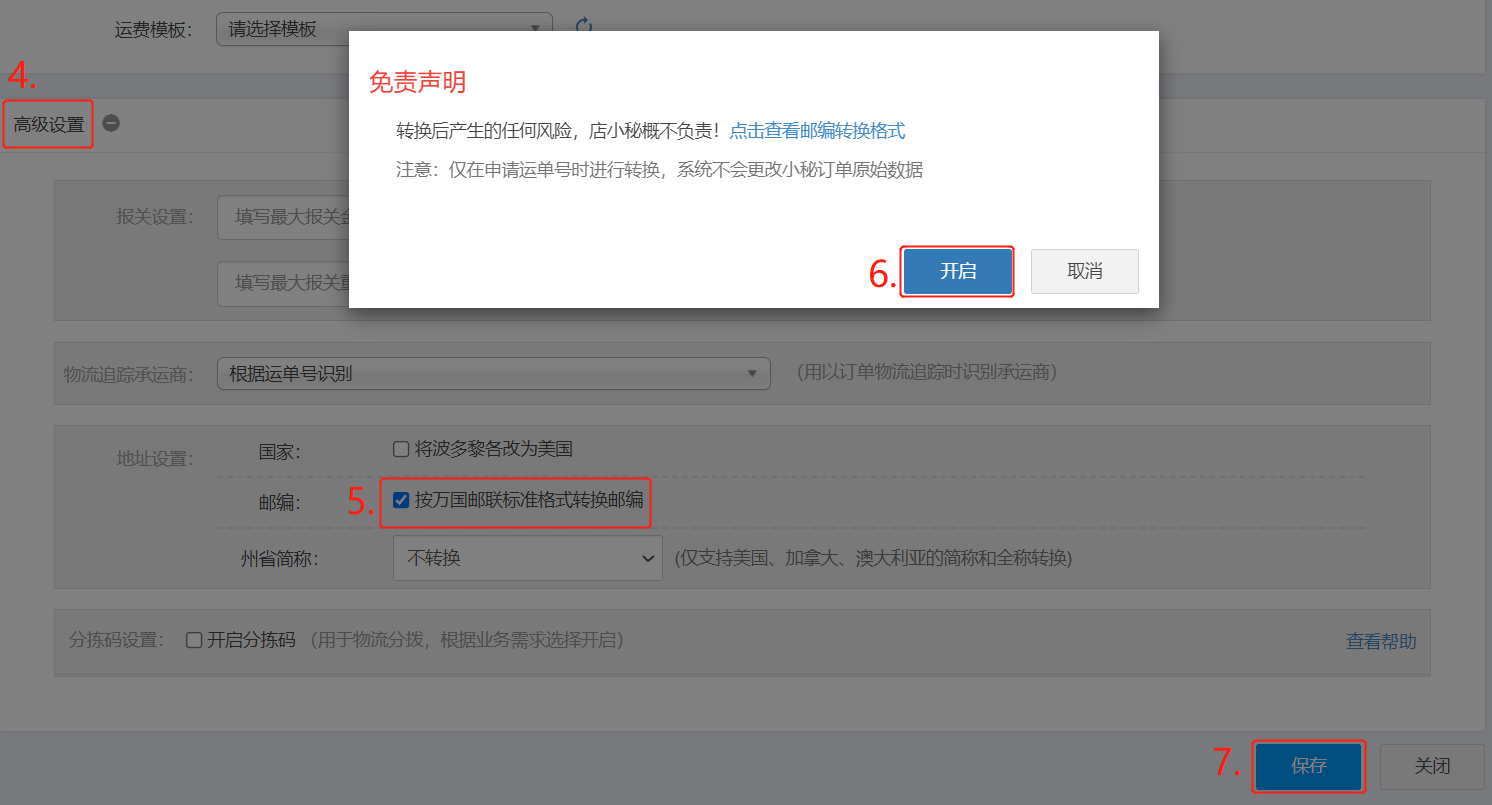Click the 高级设置 section header

click(49, 125)
